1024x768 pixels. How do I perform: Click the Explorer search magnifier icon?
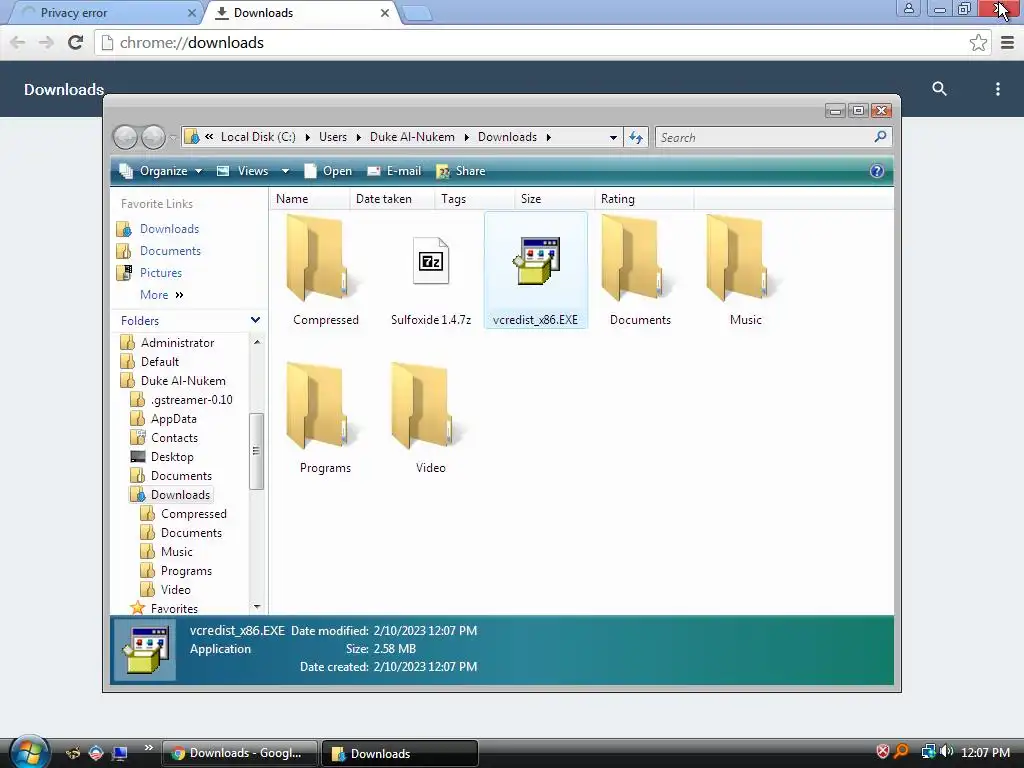(880, 136)
